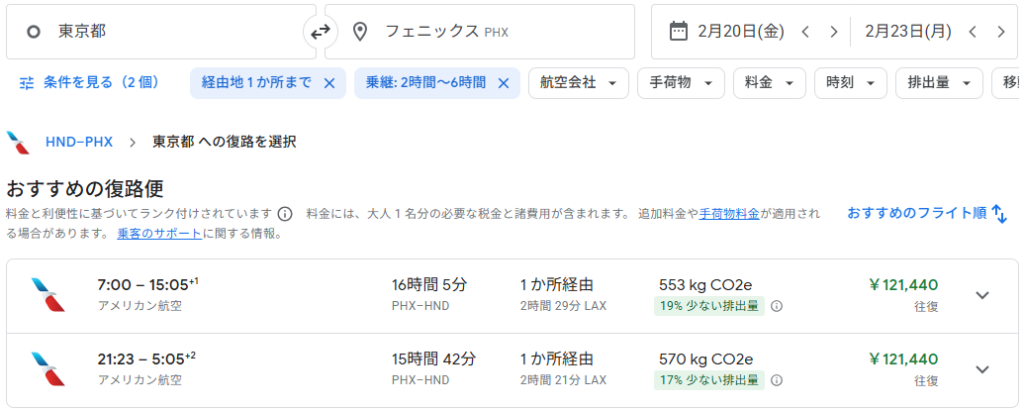Expand the 7:00 – 15:05 flight details

click(982, 295)
